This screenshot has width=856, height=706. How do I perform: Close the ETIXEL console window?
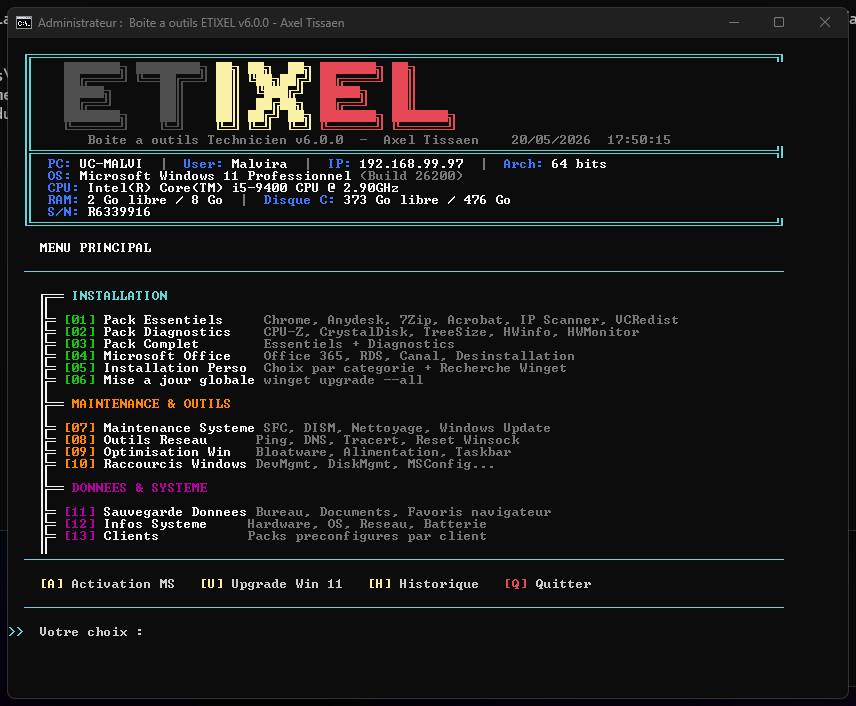(x=825, y=22)
